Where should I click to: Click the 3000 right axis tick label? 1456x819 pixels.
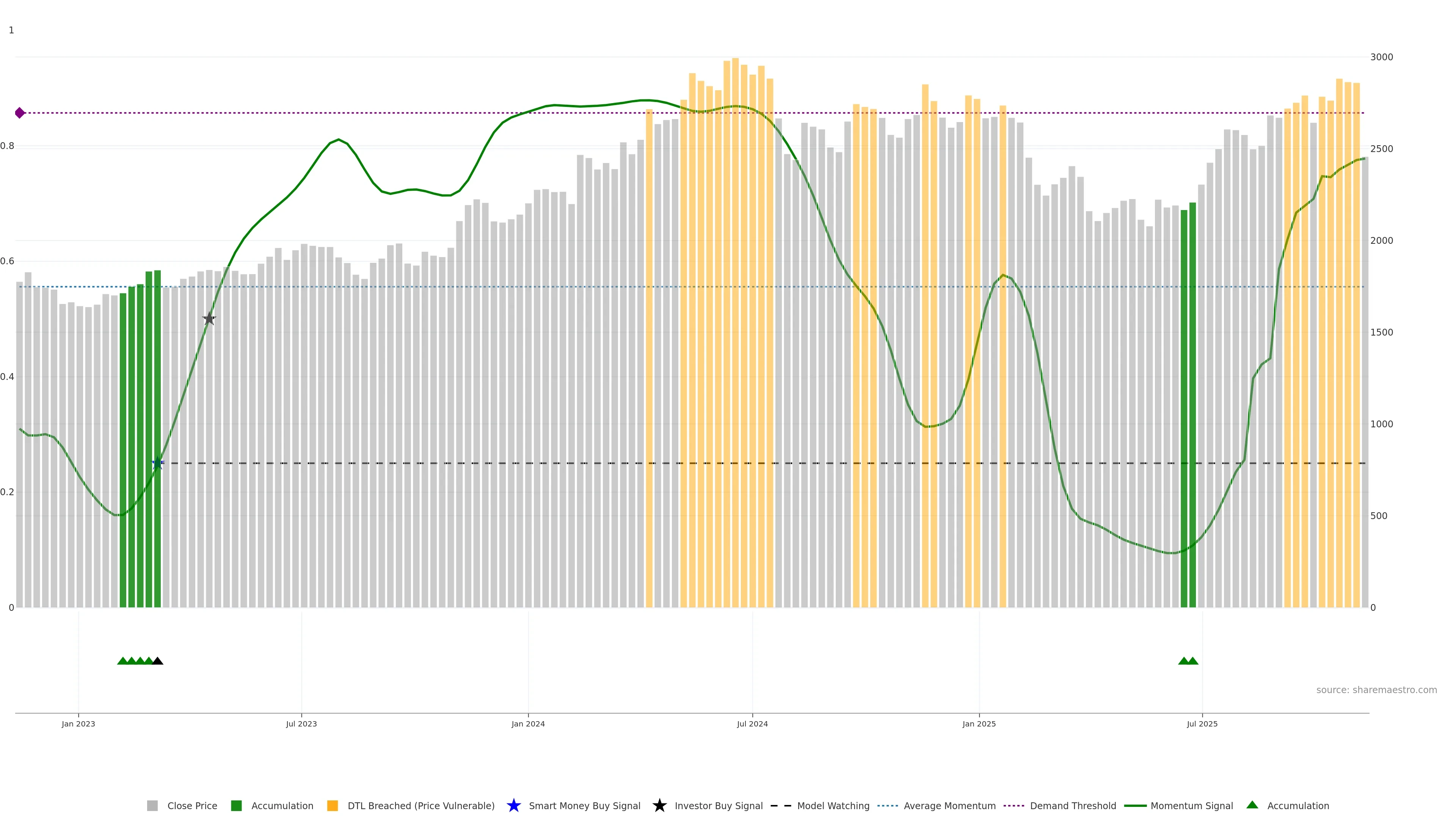pos(1381,57)
